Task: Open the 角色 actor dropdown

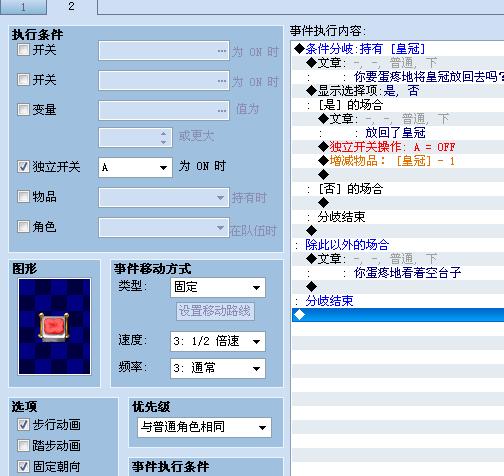Action: pyautogui.click(x=164, y=228)
